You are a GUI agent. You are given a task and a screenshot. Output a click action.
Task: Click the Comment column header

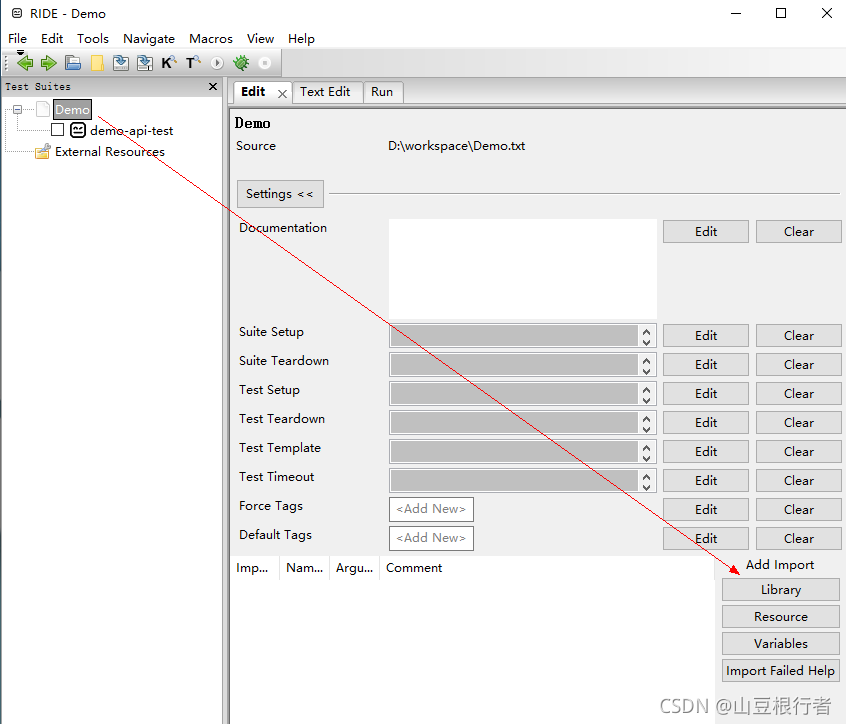[x=414, y=568]
